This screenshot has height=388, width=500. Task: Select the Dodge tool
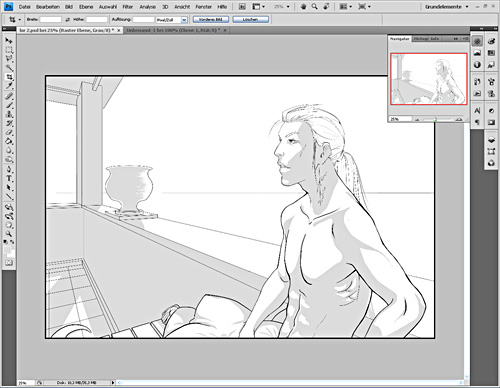click(9, 160)
